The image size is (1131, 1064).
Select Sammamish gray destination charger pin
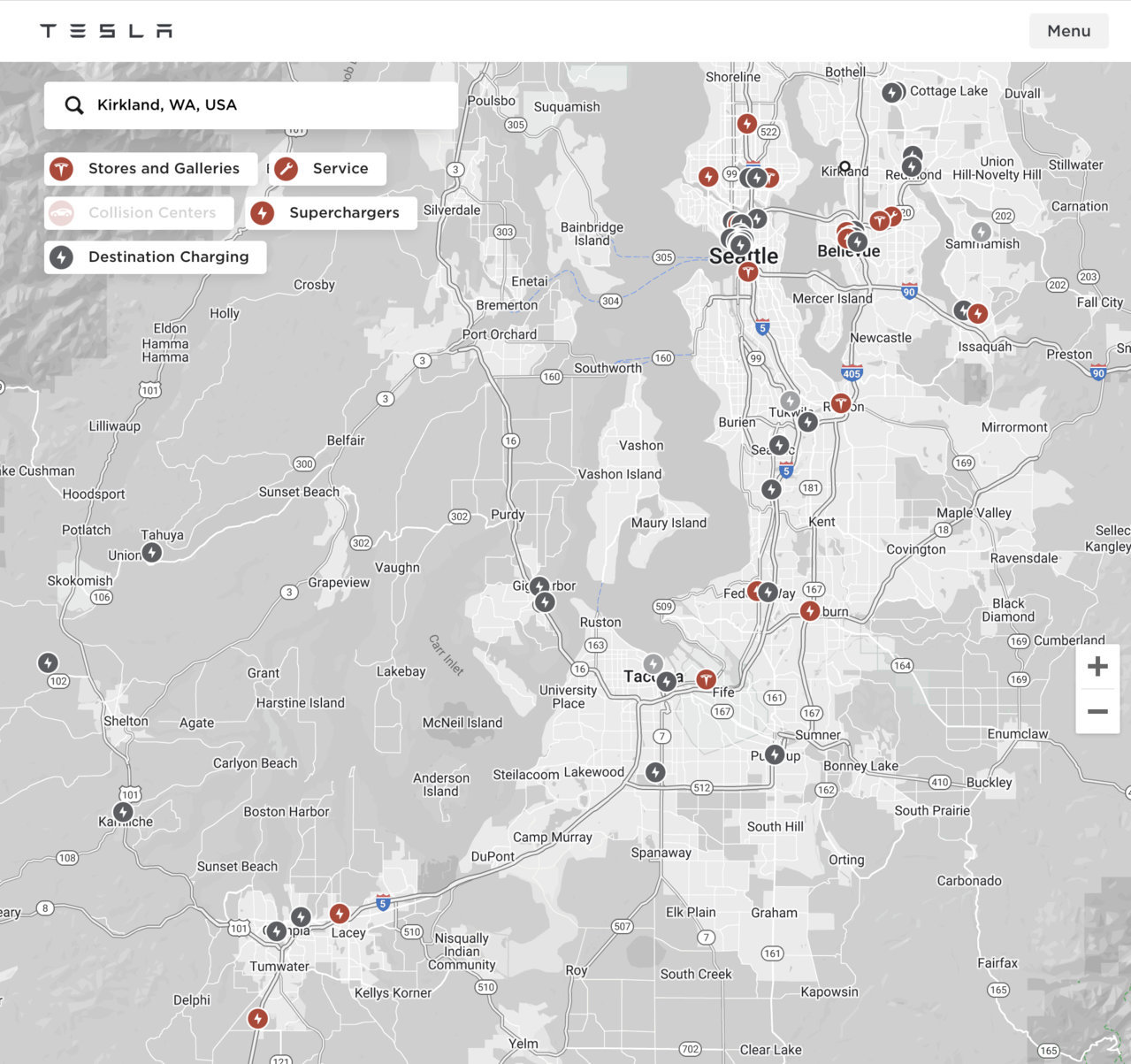point(981,232)
